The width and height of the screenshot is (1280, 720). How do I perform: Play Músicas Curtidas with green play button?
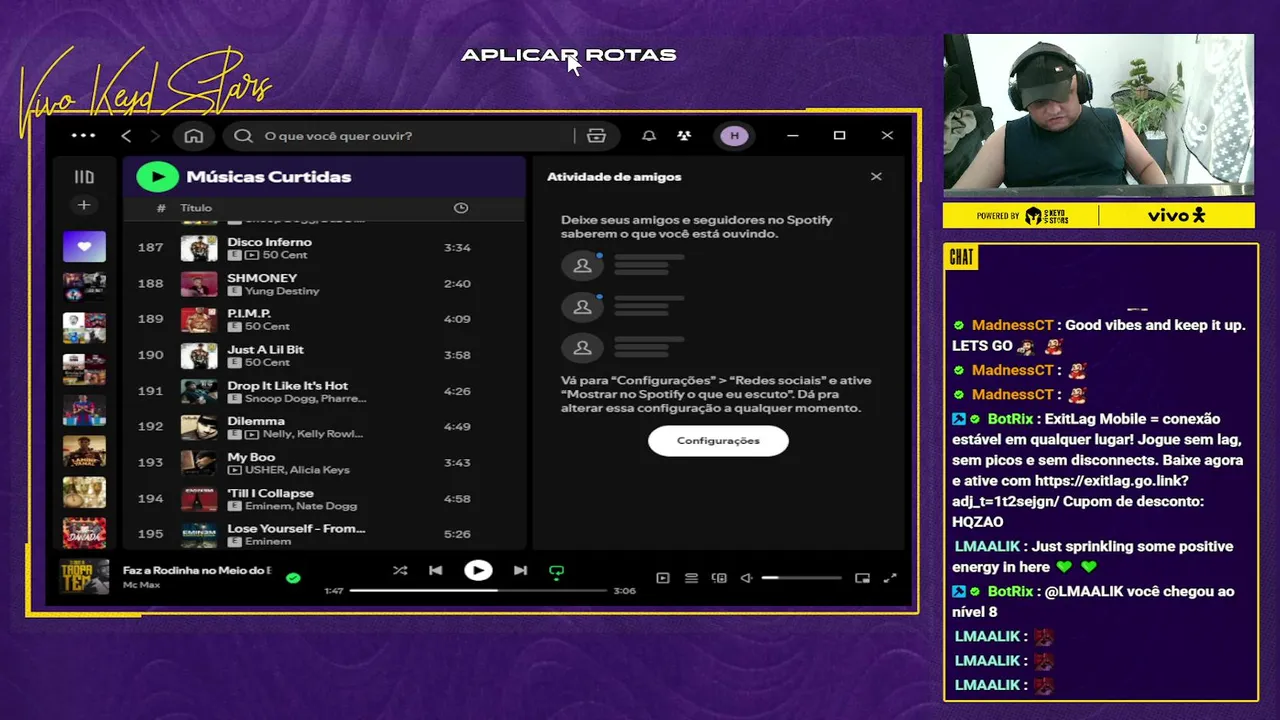[157, 177]
